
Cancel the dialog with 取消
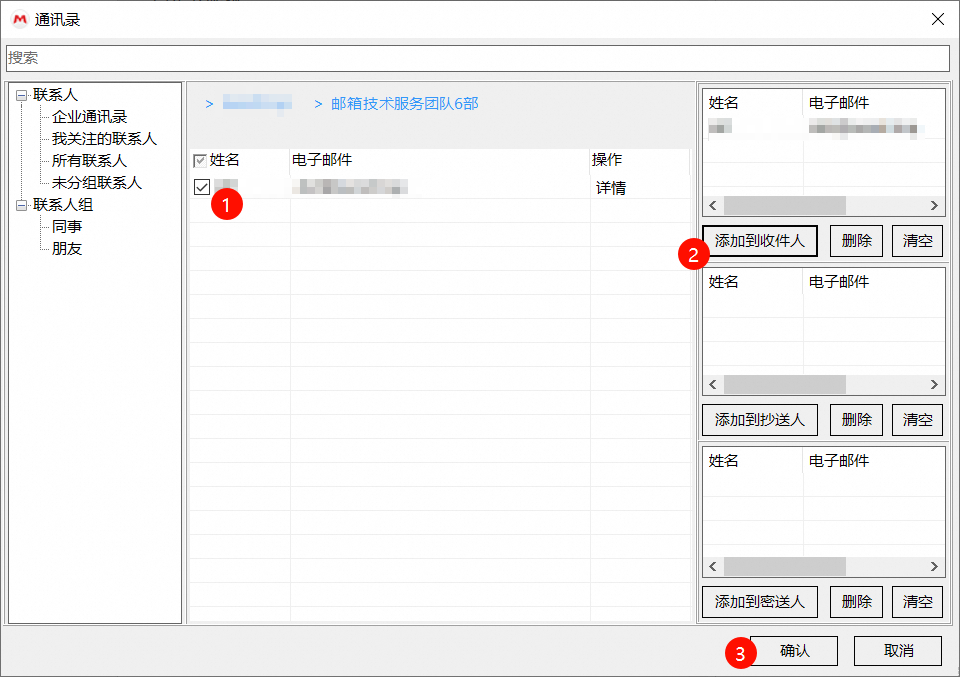click(x=898, y=651)
